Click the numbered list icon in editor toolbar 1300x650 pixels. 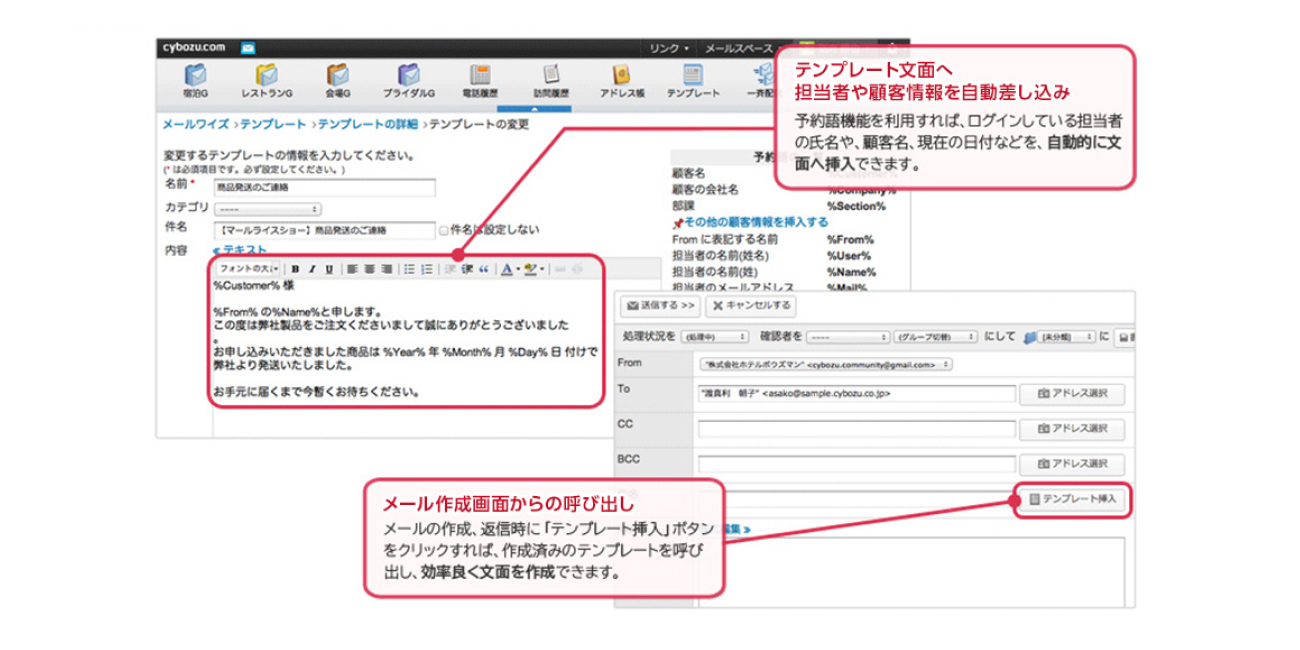click(428, 271)
